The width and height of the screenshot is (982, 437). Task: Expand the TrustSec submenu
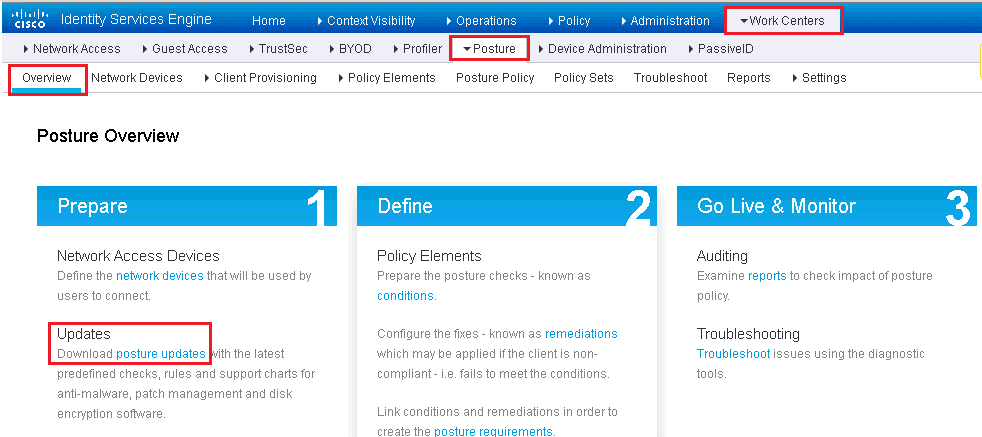point(278,49)
